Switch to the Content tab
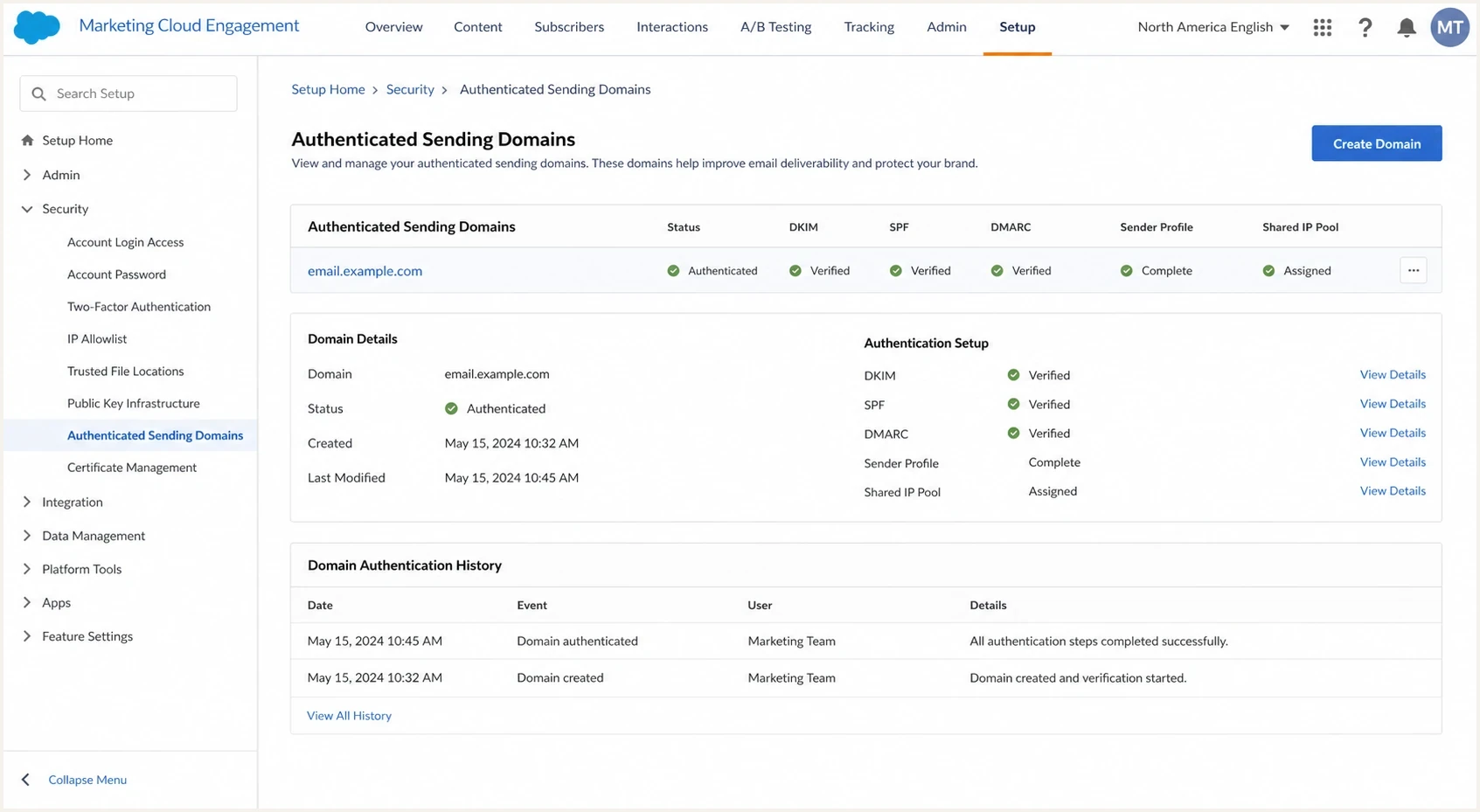 tap(478, 27)
